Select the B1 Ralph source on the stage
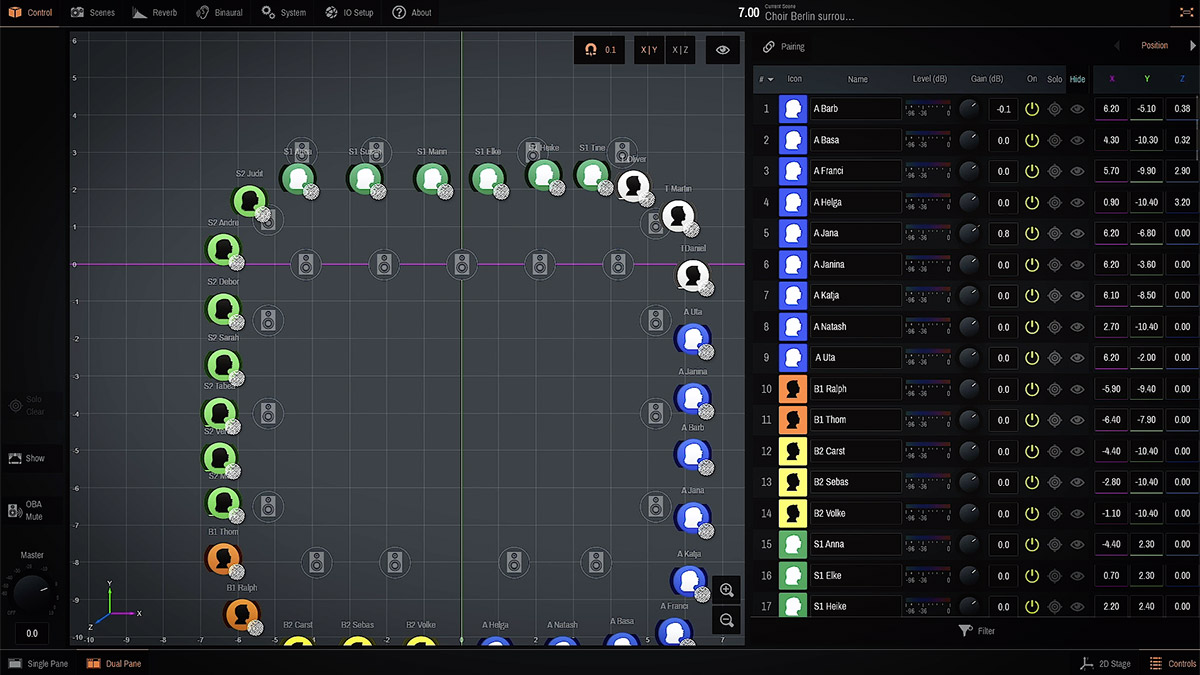Image resolution: width=1200 pixels, height=675 pixels. pos(242,614)
